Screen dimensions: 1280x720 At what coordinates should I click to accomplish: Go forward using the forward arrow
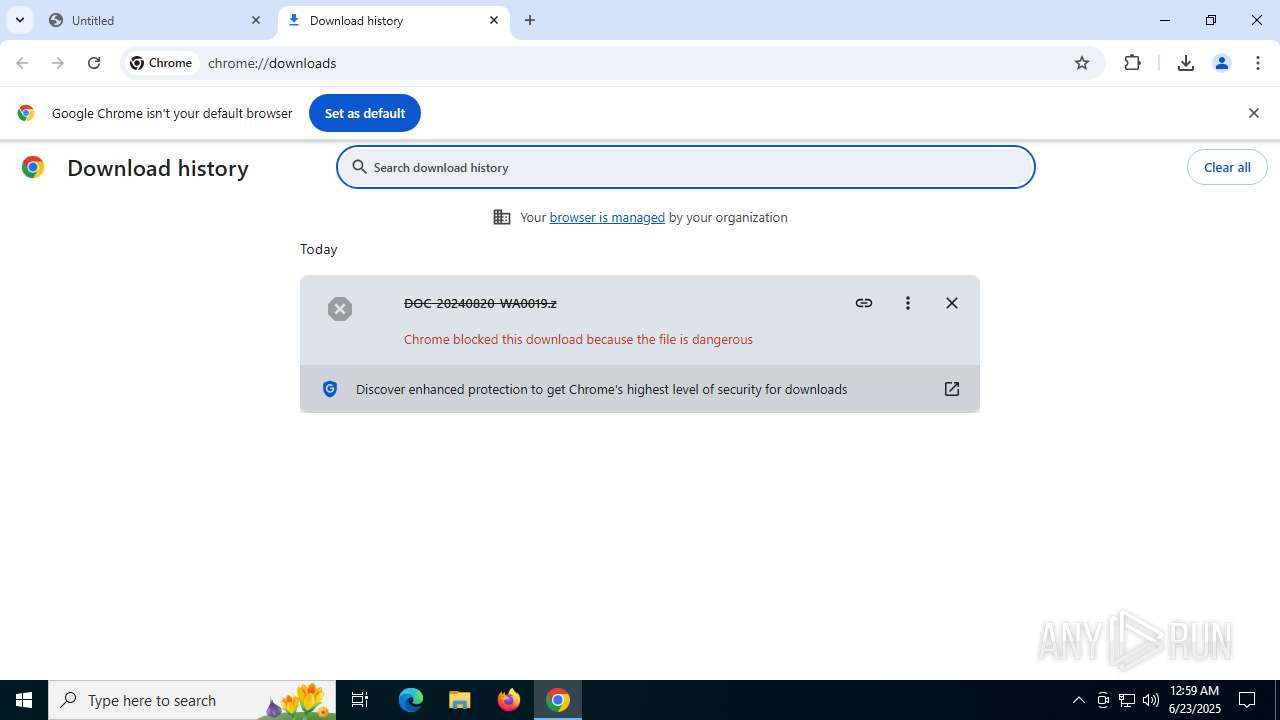coord(58,63)
